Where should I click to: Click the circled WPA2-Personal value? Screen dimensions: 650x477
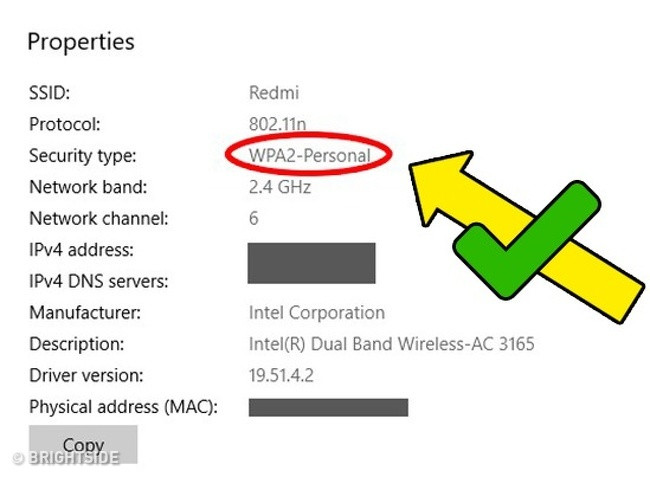[x=309, y=156]
